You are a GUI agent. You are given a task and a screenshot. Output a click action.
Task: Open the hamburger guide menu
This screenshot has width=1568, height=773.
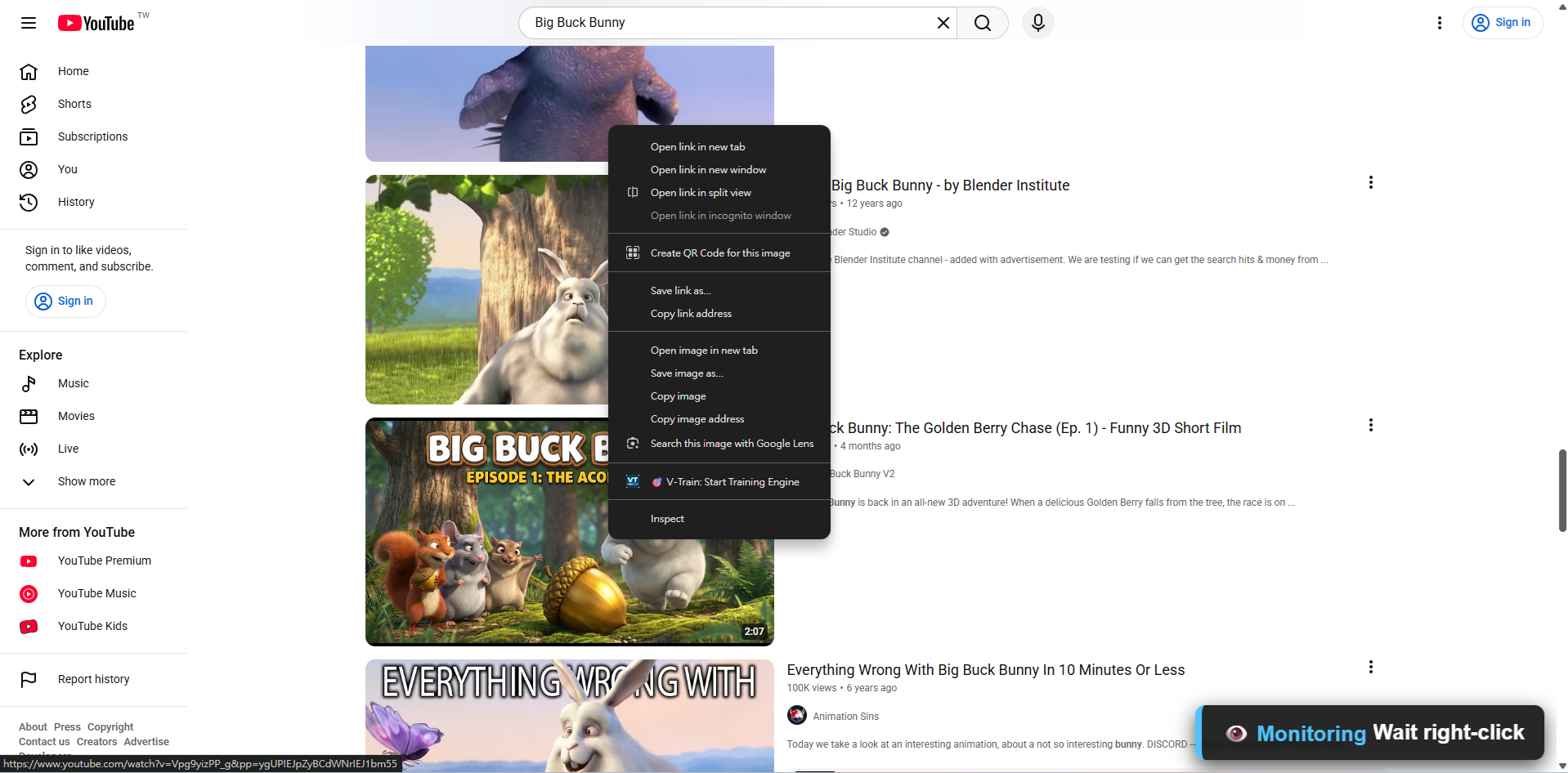click(x=29, y=23)
